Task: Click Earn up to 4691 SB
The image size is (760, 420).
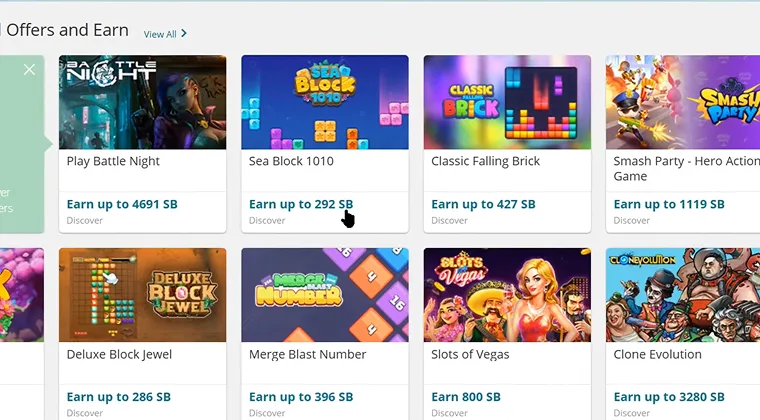Action: [x=122, y=204]
